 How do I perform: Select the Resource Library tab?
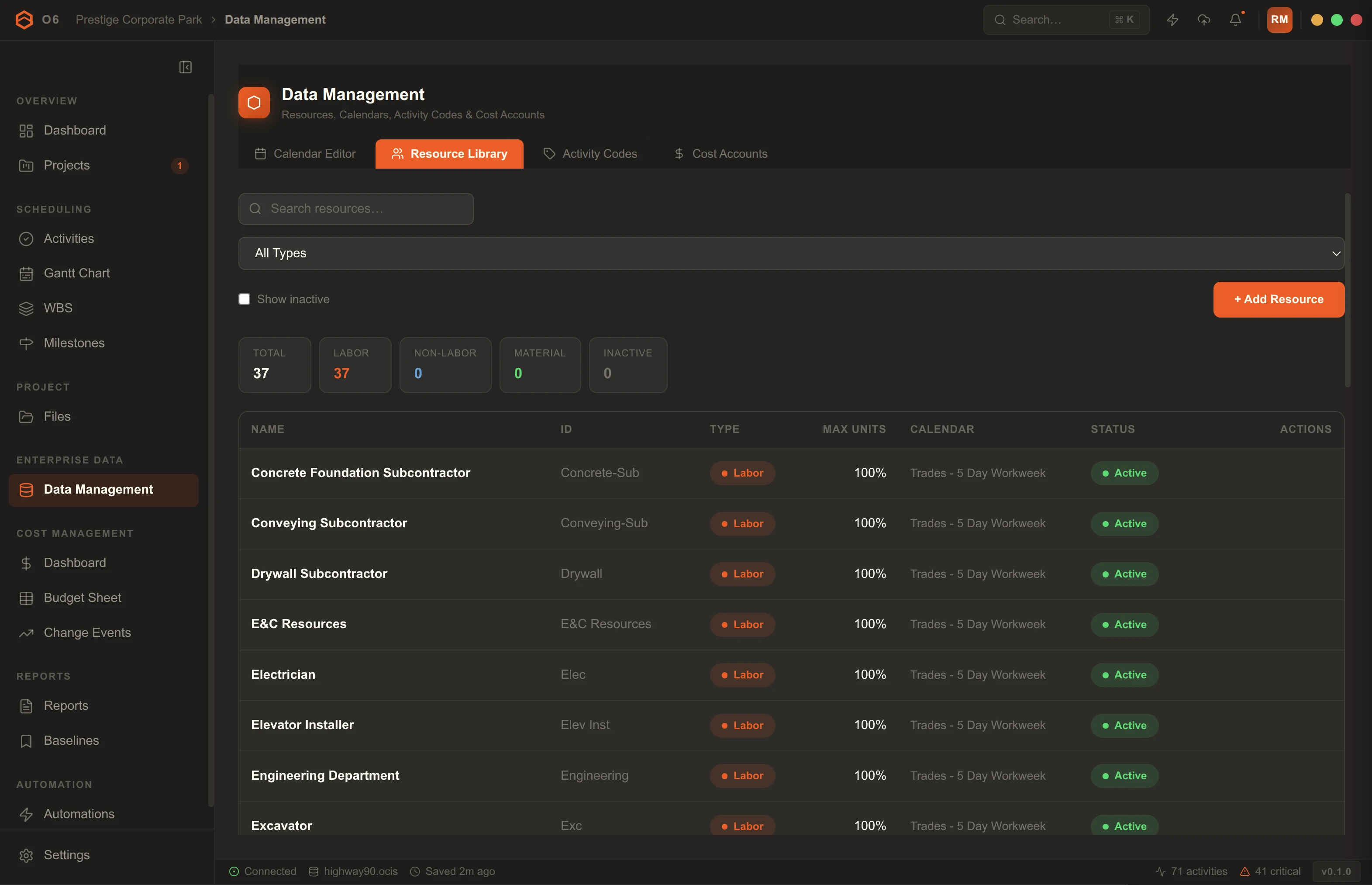pos(449,154)
